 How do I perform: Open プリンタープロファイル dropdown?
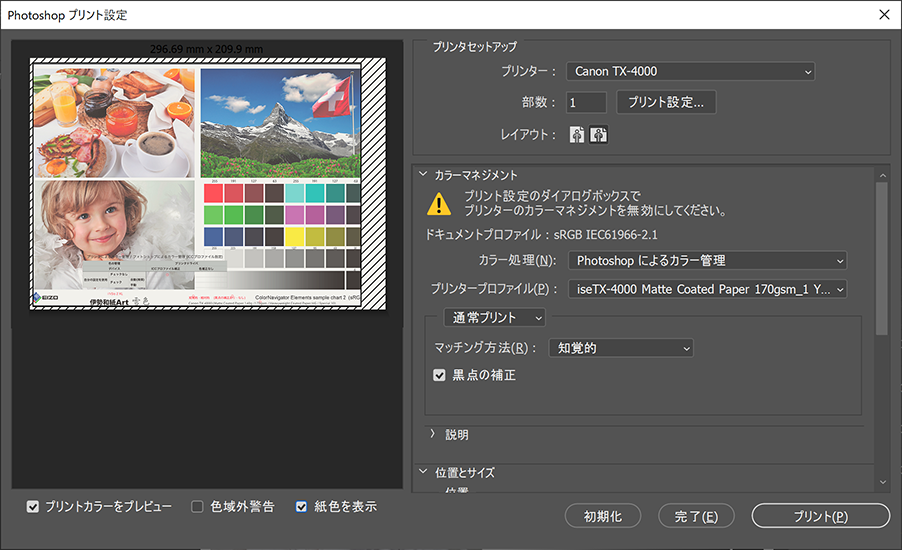[708, 289]
